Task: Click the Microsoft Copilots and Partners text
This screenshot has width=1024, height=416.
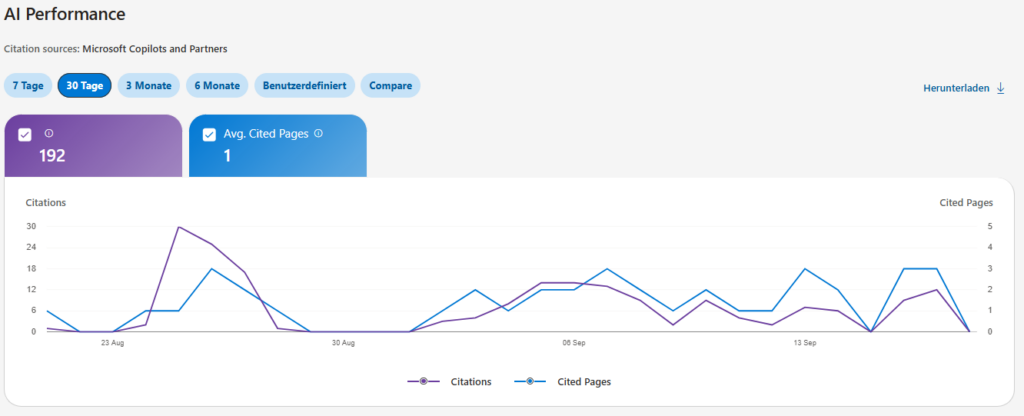Action: click(x=155, y=49)
